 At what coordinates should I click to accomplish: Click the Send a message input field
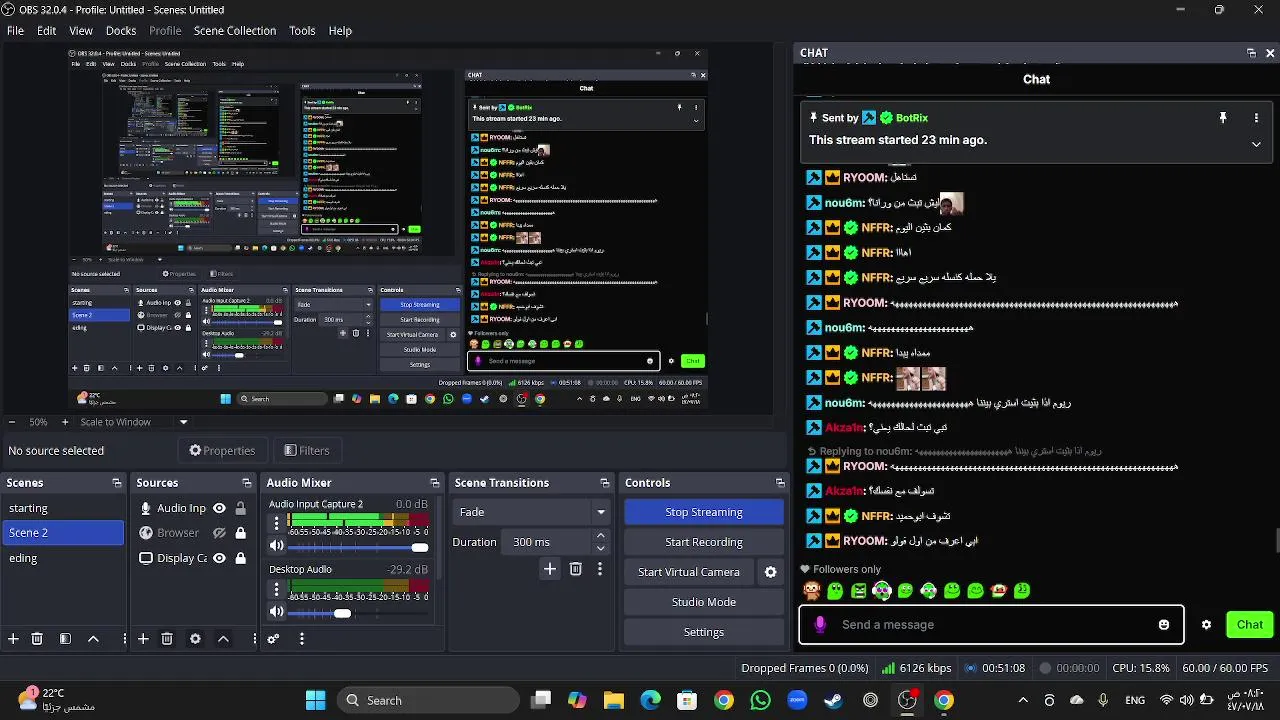(x=991, y=625)
